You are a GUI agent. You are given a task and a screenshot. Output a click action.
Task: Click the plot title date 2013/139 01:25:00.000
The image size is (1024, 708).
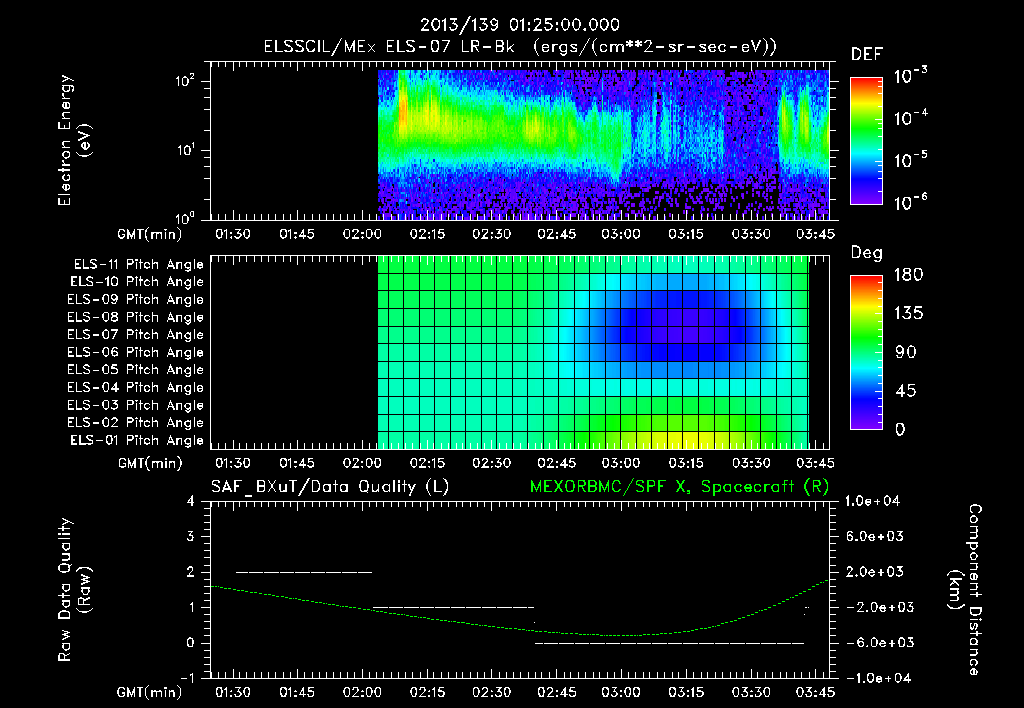[519, 25]
